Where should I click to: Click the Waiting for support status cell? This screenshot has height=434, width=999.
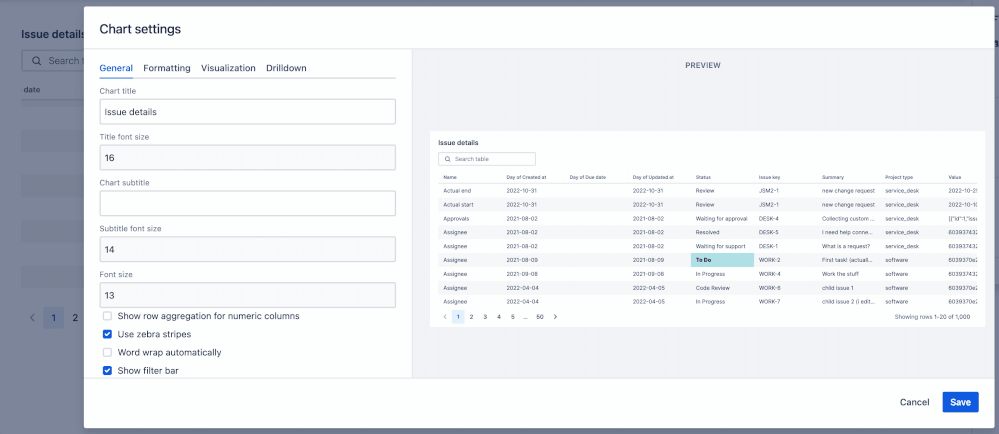pos(720,246)
